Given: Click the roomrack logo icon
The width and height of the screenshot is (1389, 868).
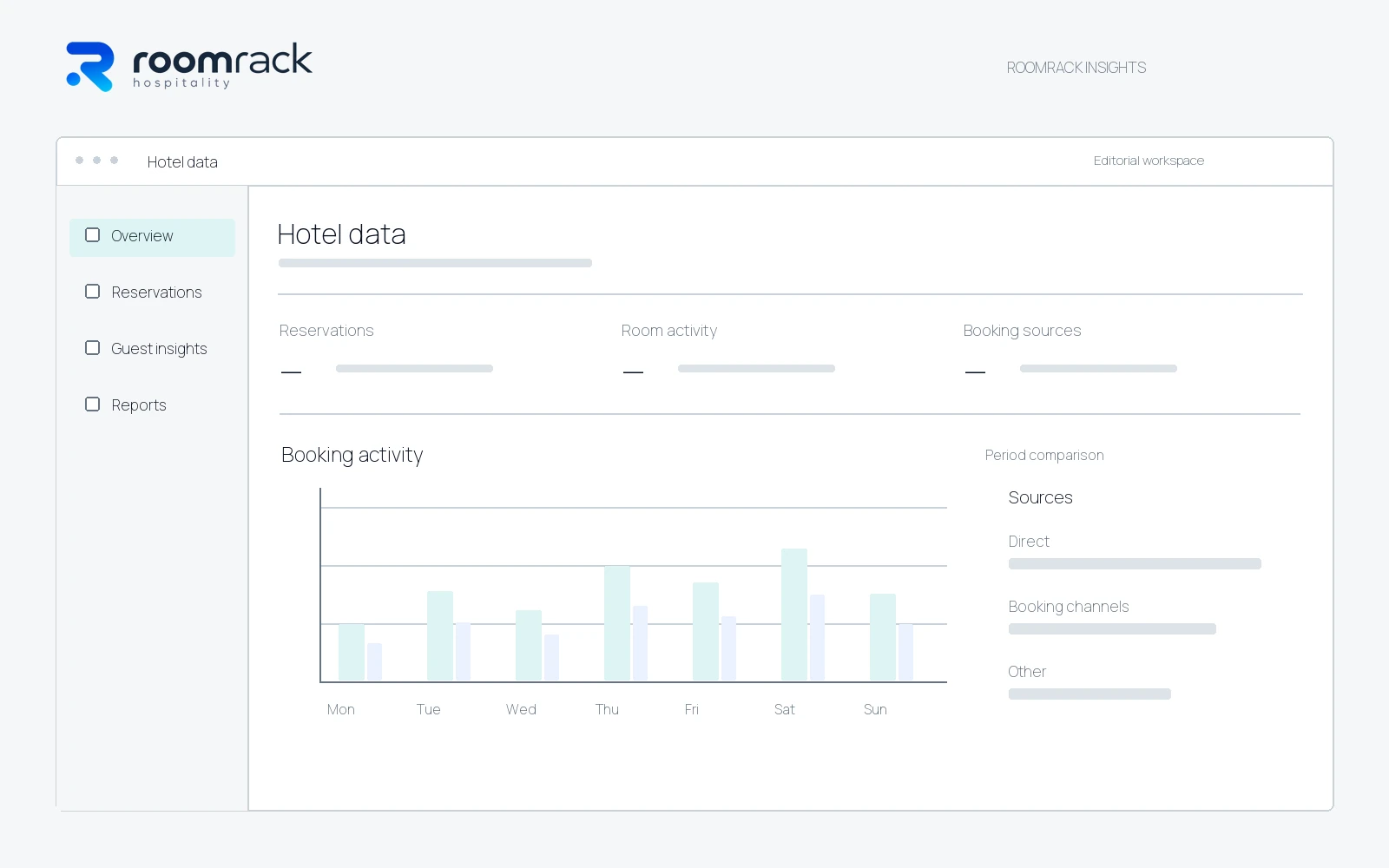Looking at the screenshot, I should 90,67.
